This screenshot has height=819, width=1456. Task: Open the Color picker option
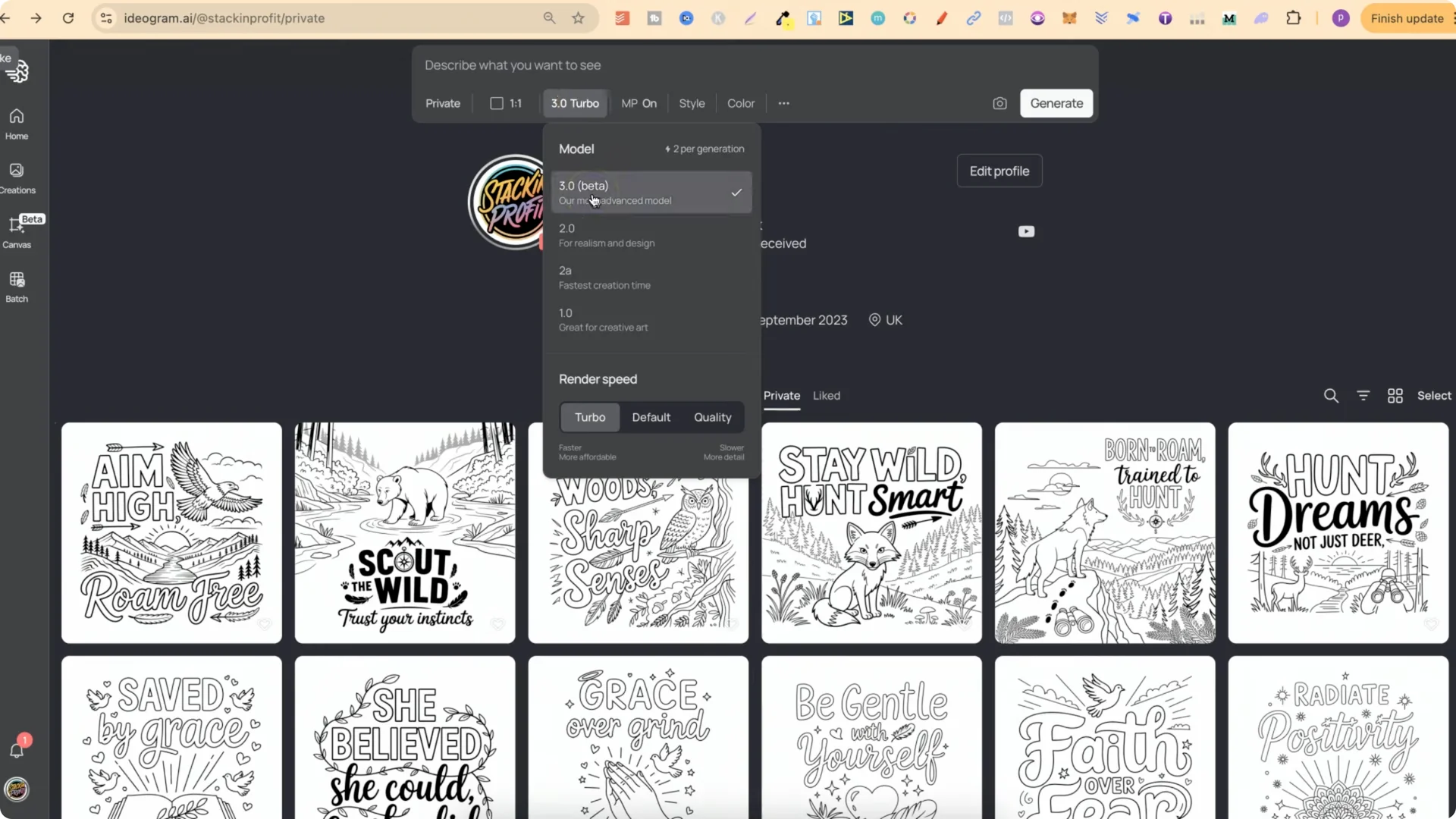(741, 103)
